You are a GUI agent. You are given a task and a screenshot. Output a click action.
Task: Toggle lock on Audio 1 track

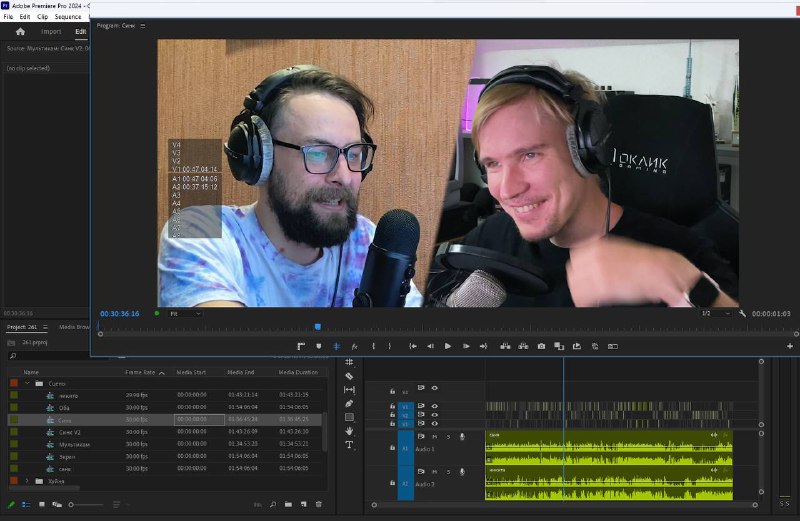[392, 448]
